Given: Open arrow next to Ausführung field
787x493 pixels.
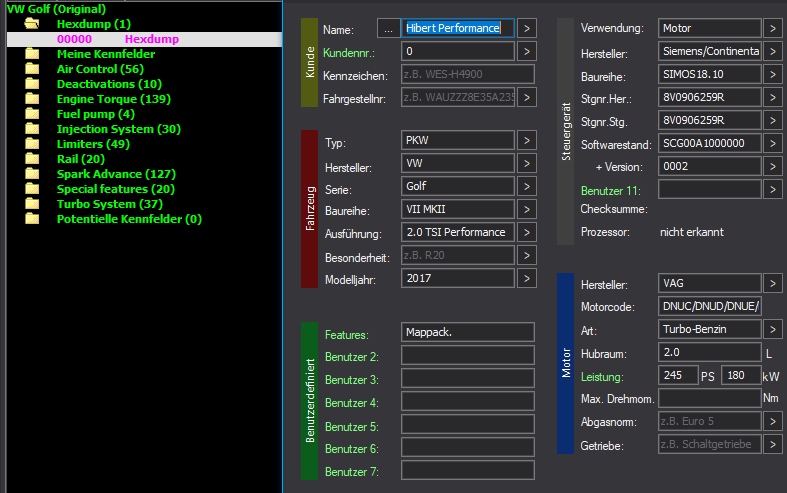Looking at the screenshot, I should (x=527, y=232).
